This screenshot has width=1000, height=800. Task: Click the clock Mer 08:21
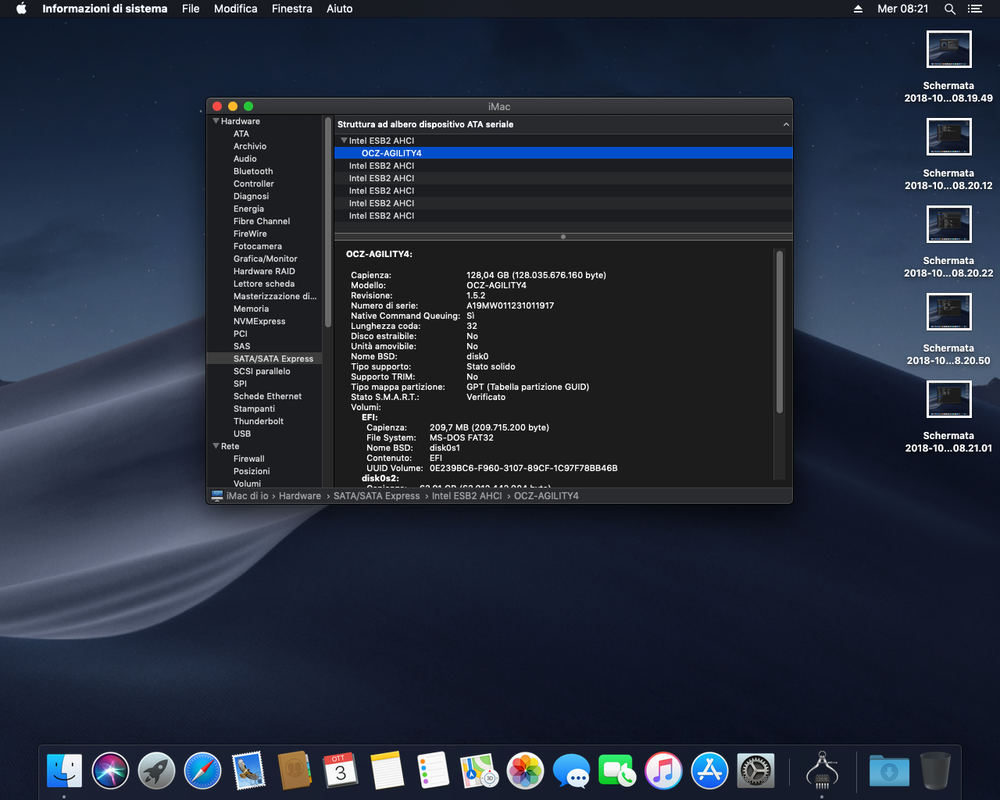[902, 9]
